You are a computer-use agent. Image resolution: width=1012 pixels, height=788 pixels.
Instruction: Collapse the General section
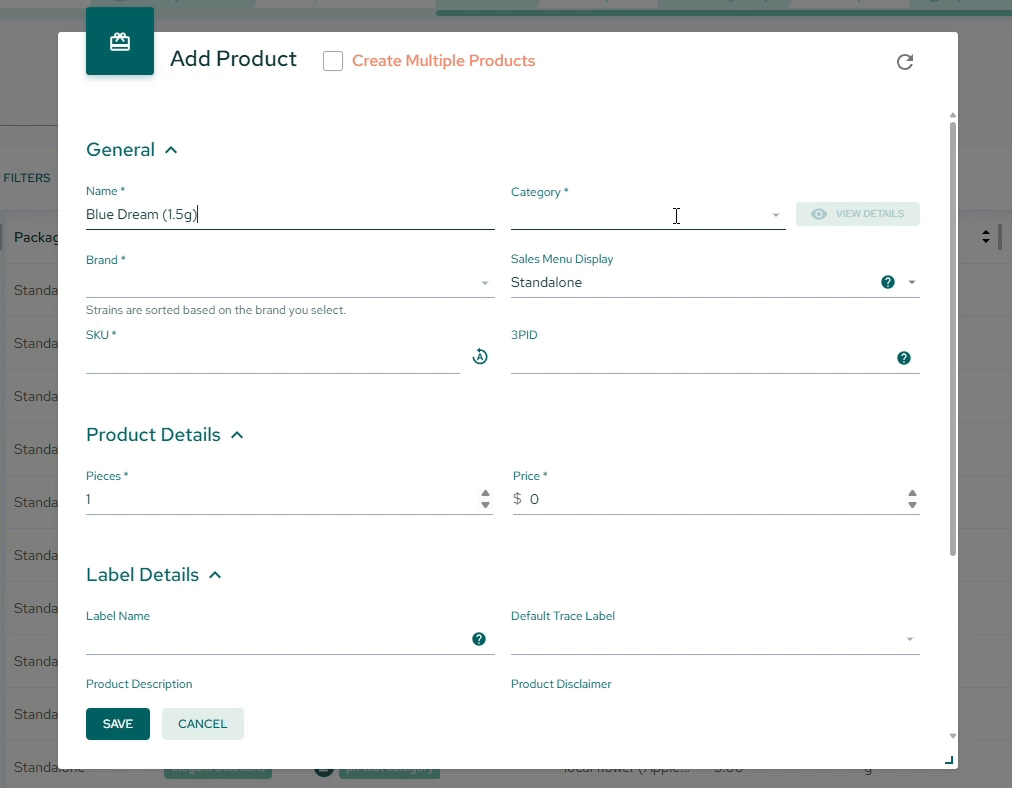[x=171, y=150]
